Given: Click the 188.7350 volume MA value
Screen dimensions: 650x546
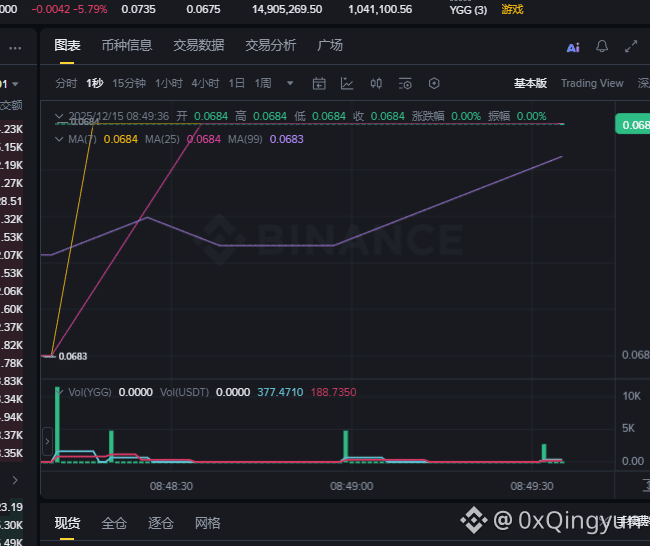Looking at the screenshot, I should coord(333,392).
